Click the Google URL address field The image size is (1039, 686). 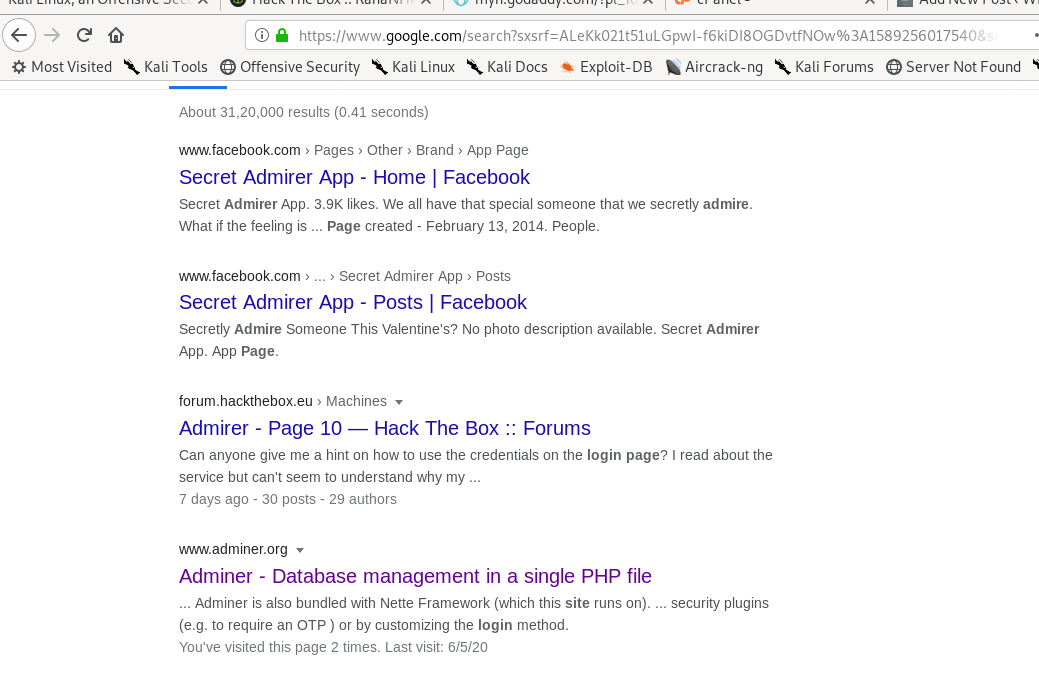pos(640,36)
